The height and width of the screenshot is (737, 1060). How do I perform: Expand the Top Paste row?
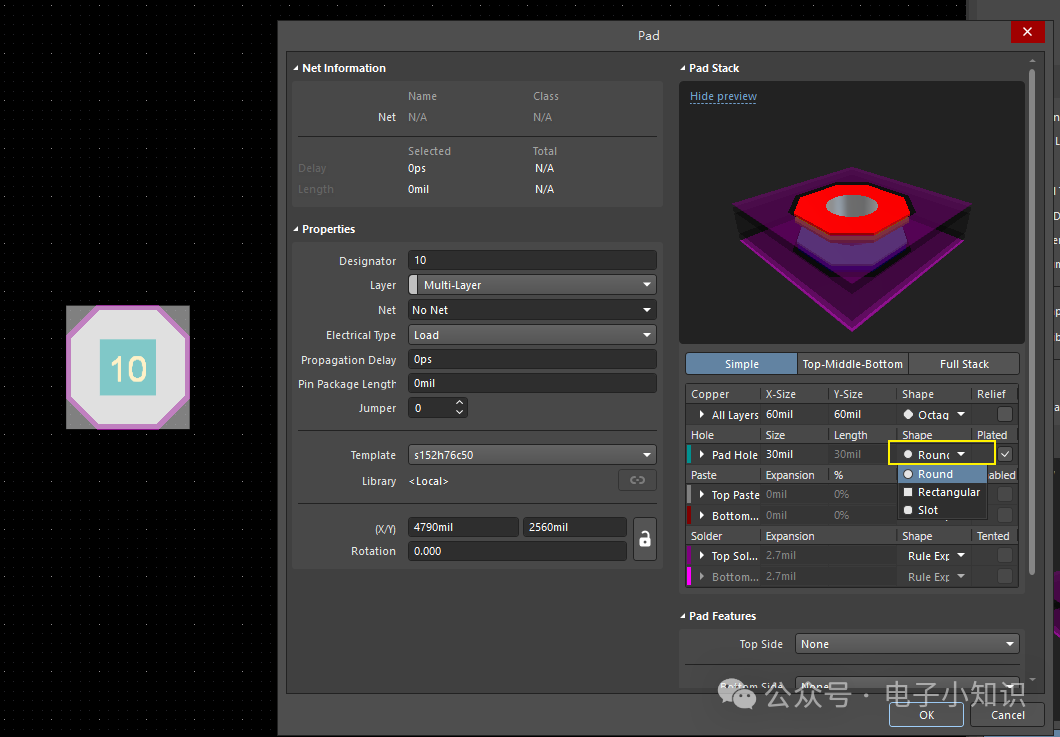pos(702,494)
